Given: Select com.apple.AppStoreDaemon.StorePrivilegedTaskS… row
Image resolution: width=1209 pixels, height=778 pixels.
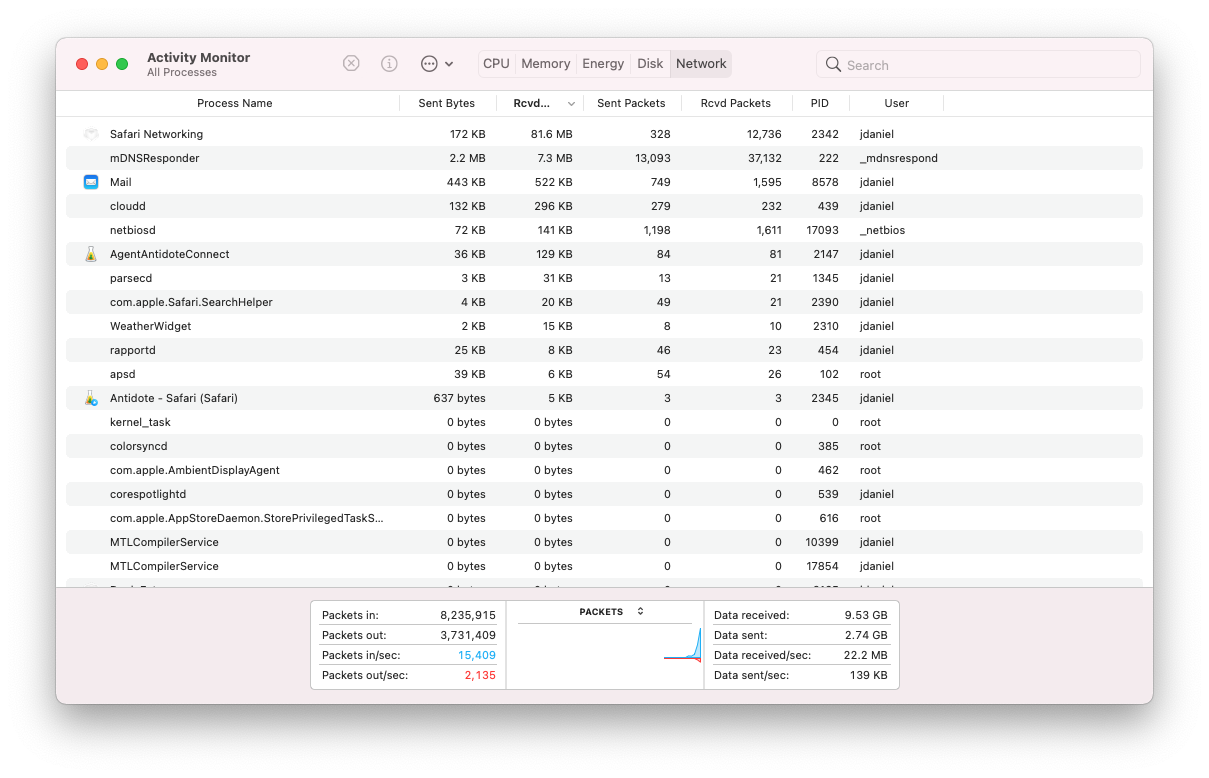Looking at the screenshot, I should coord(604,518).
